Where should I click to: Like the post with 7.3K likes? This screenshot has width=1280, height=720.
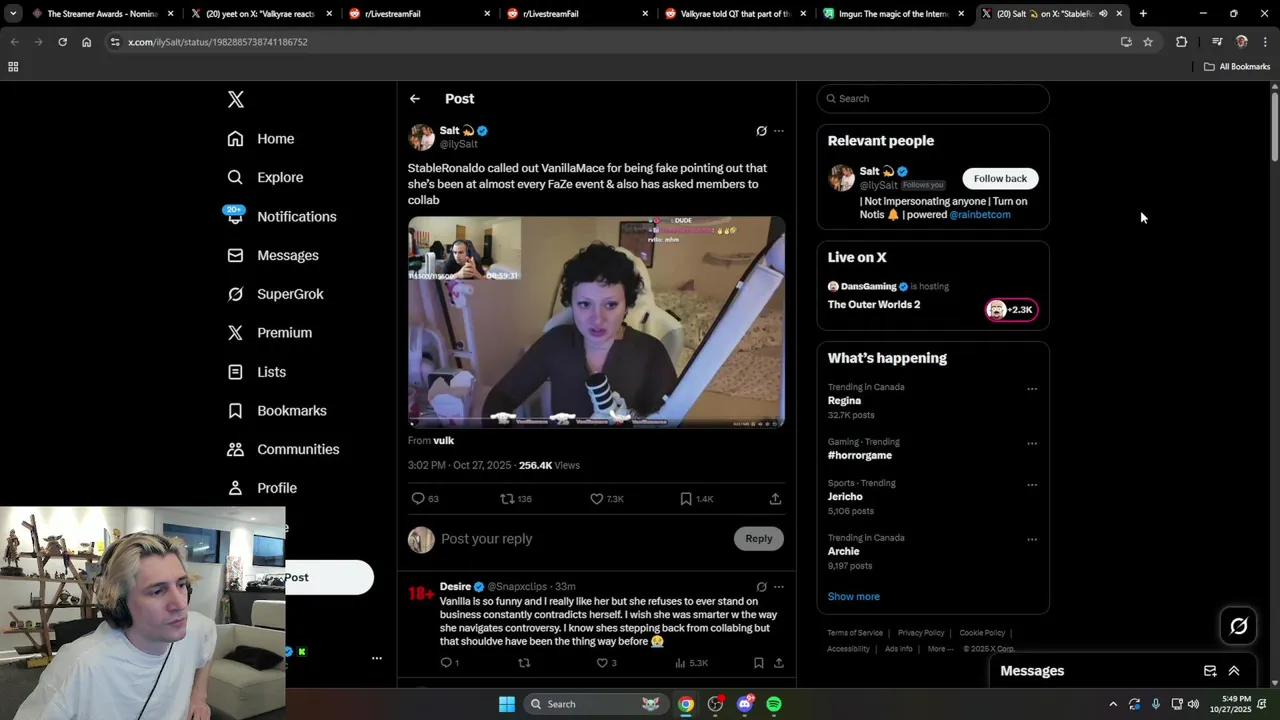[597, 498]
